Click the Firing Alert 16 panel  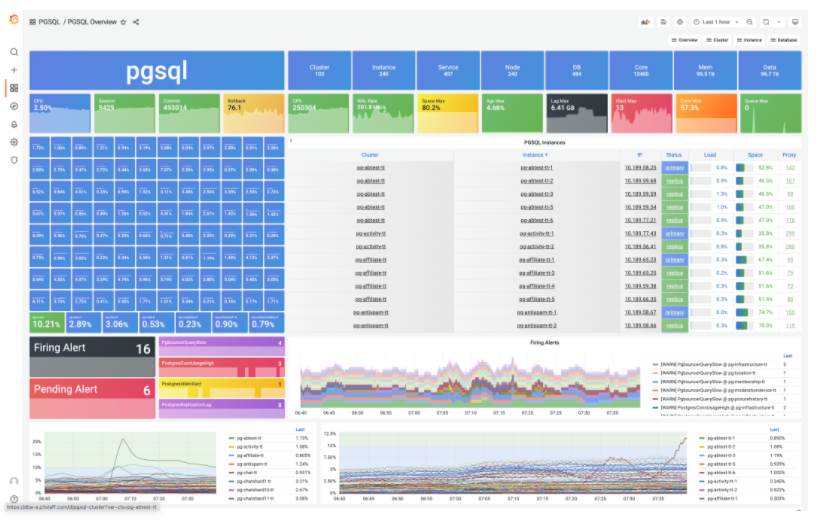pos(92,357)
